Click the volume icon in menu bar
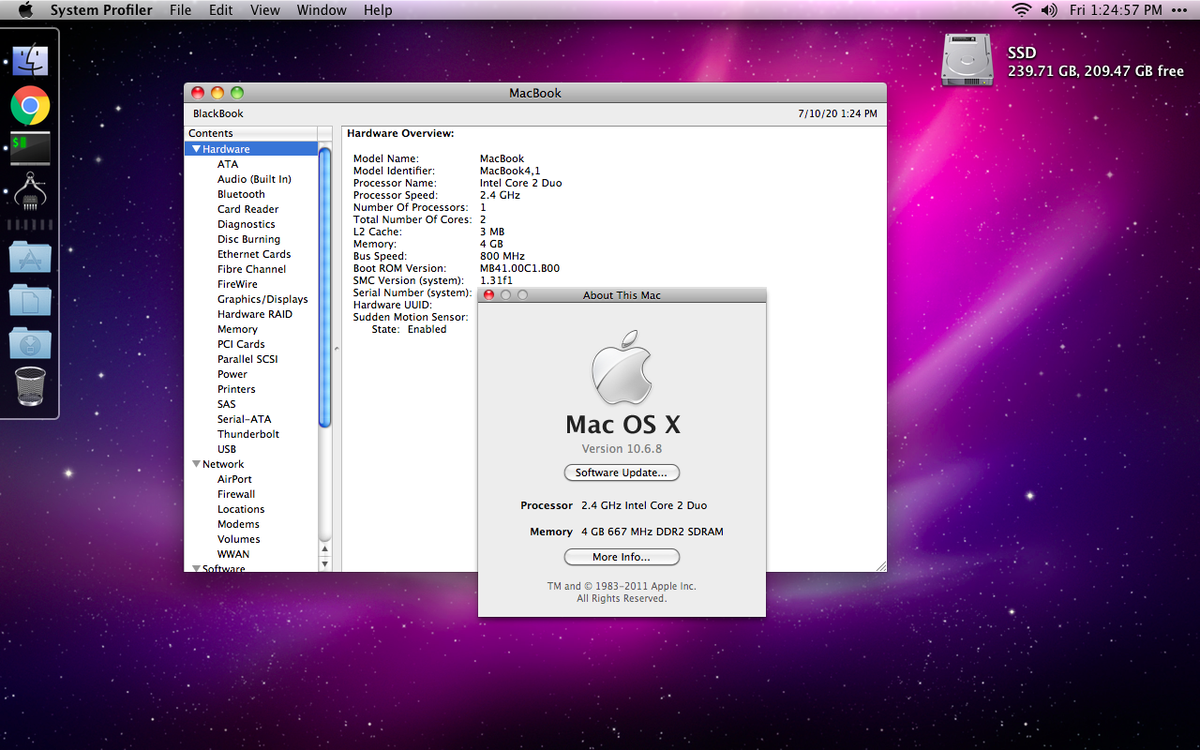The height and width of the screenshot is (750, 1200). coord(1049,10)
